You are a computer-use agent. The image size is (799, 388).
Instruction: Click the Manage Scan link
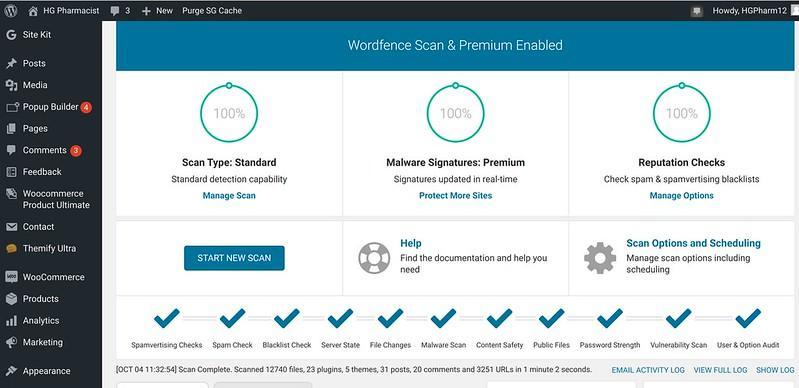(x=229, y=196)
